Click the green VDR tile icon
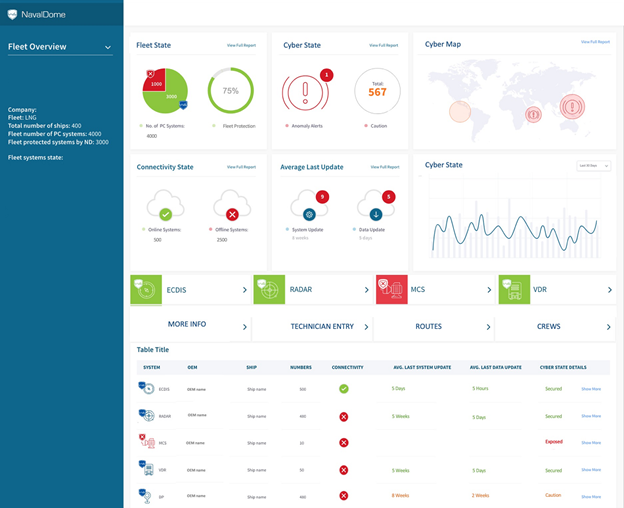Image resolution: width=624 pixels, height=508 pixels. coord(514,290)
